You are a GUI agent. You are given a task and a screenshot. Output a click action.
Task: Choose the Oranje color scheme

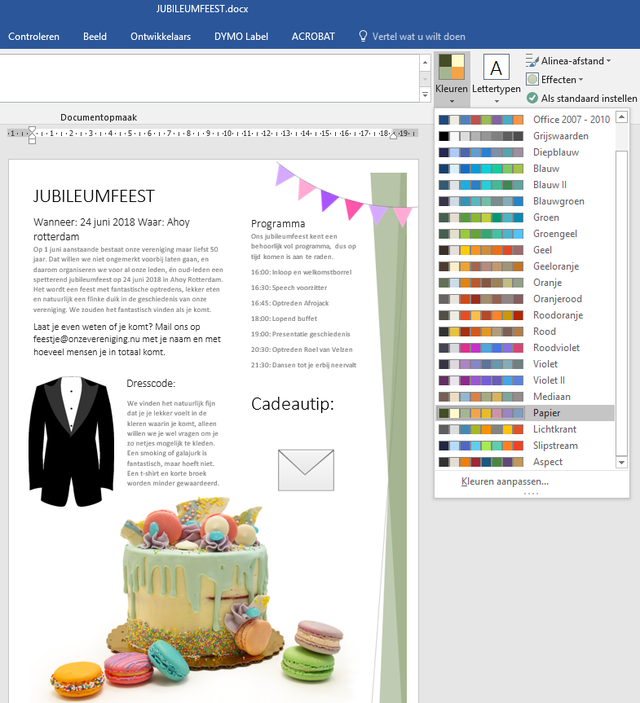525,282
